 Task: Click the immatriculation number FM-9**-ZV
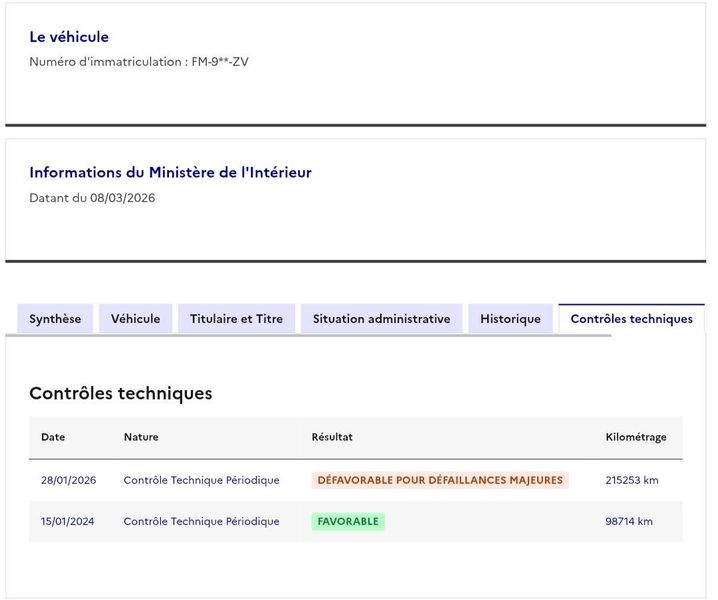coord(220,62)
